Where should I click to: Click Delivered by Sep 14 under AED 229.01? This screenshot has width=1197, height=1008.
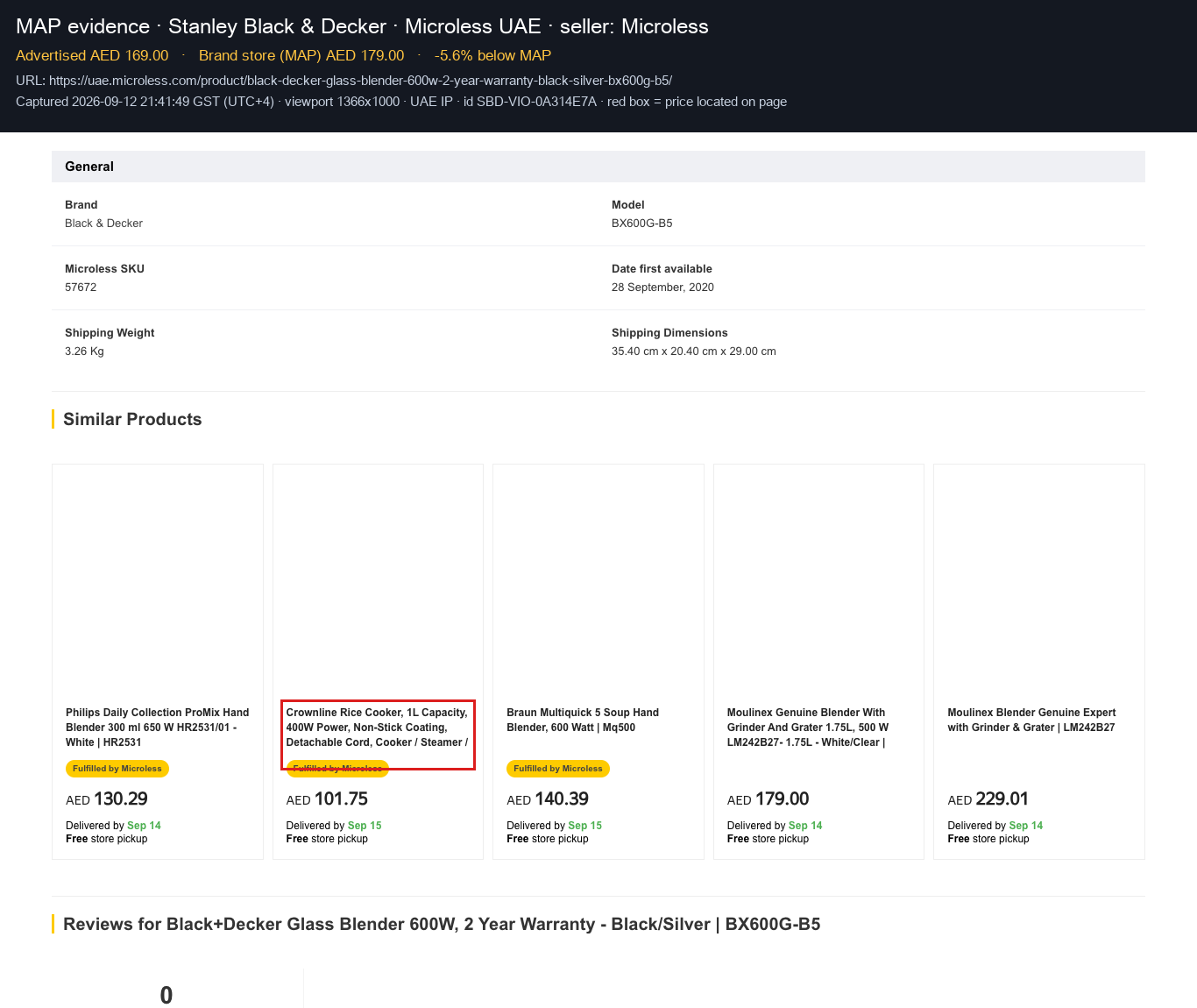click(995, 826)
